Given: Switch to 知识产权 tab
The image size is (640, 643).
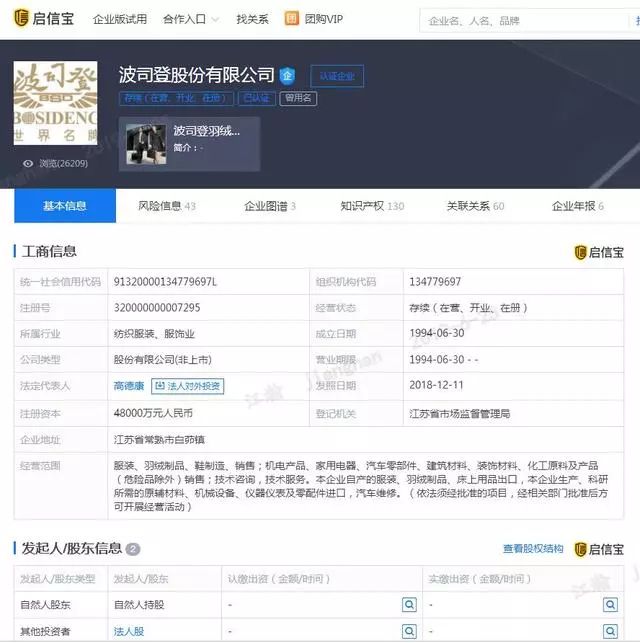Looking at the screenshot, I should 372,206.
